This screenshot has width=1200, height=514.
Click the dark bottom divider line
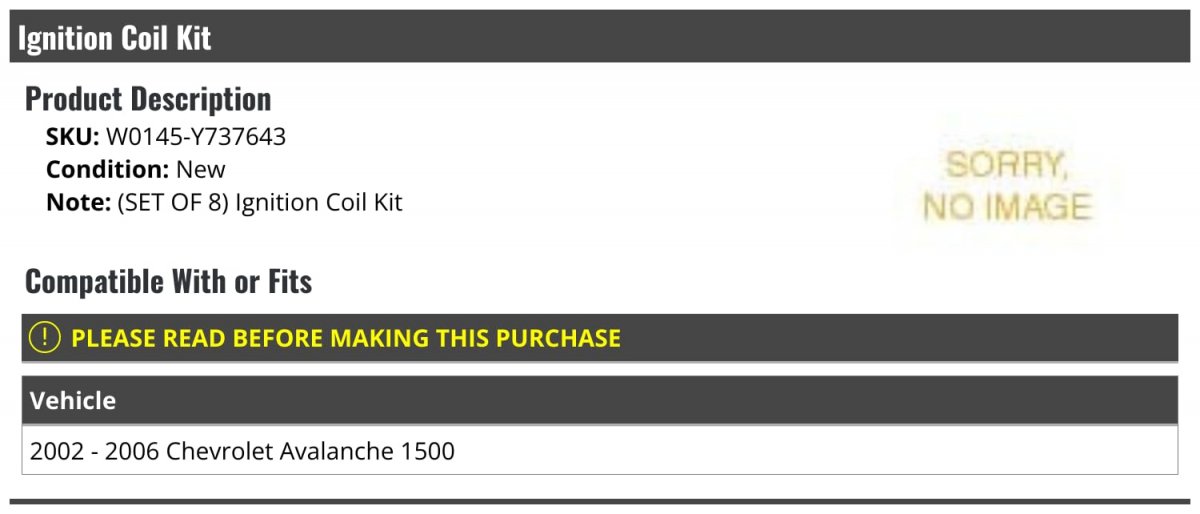tap(600, 502)
